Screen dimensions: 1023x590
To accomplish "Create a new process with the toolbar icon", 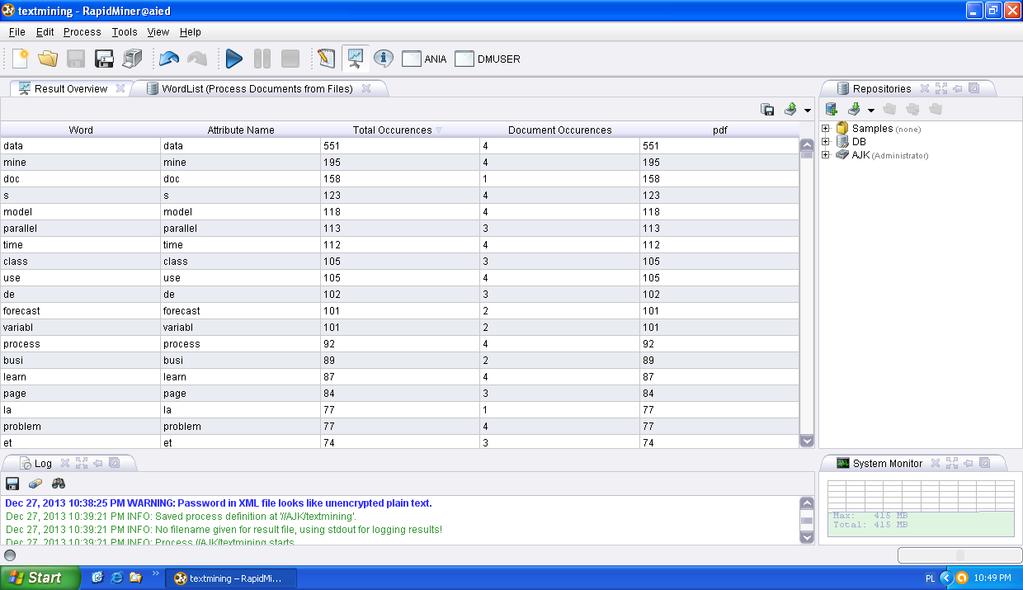I will (20, 59).
